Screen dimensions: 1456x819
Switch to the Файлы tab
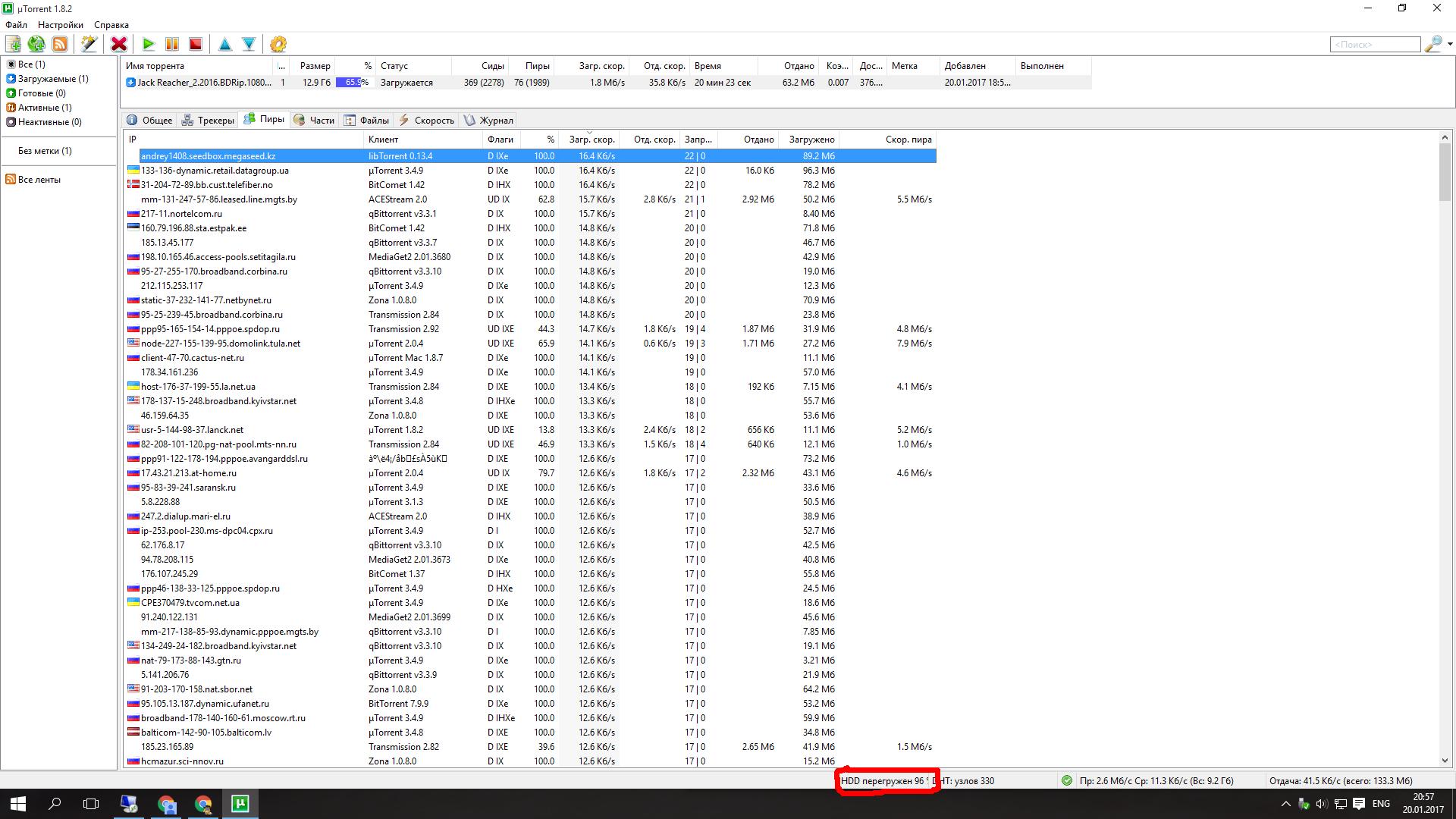pyautogui.click(x=367, y=120)
